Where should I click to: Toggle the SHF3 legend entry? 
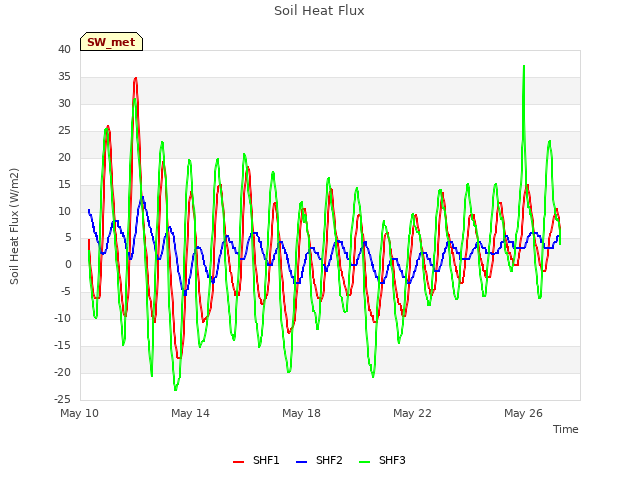tap(382, 460)
